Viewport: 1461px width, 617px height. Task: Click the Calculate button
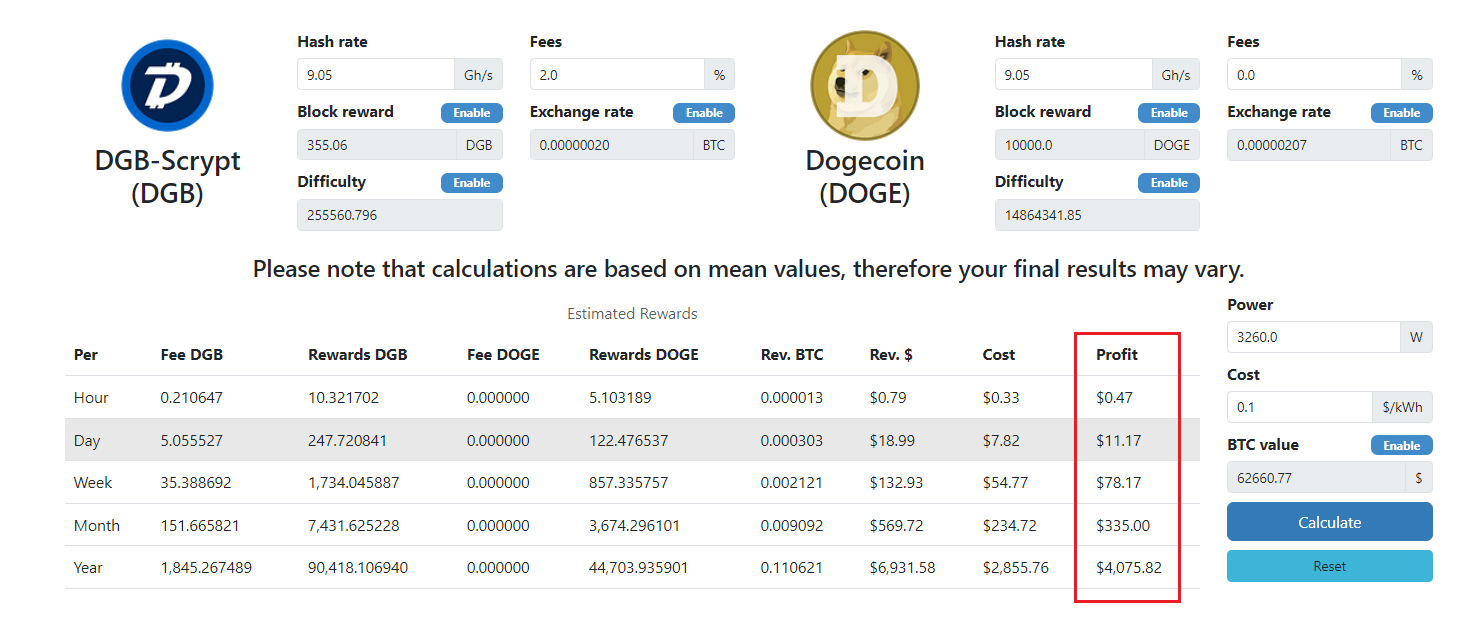pos(1330,522)
